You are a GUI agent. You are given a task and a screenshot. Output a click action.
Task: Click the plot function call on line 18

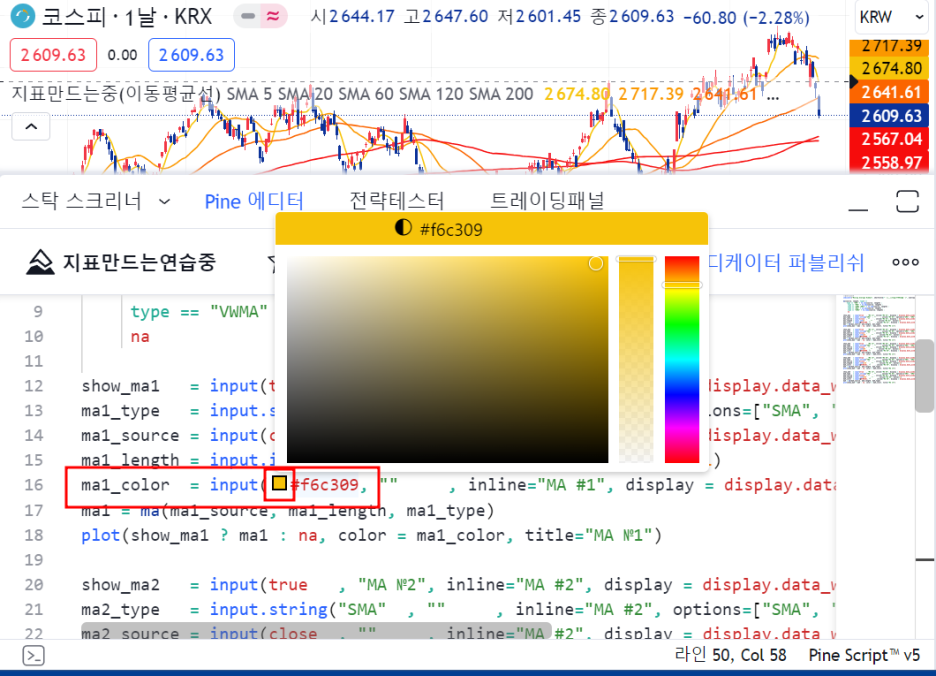click(x=100, y=535)
